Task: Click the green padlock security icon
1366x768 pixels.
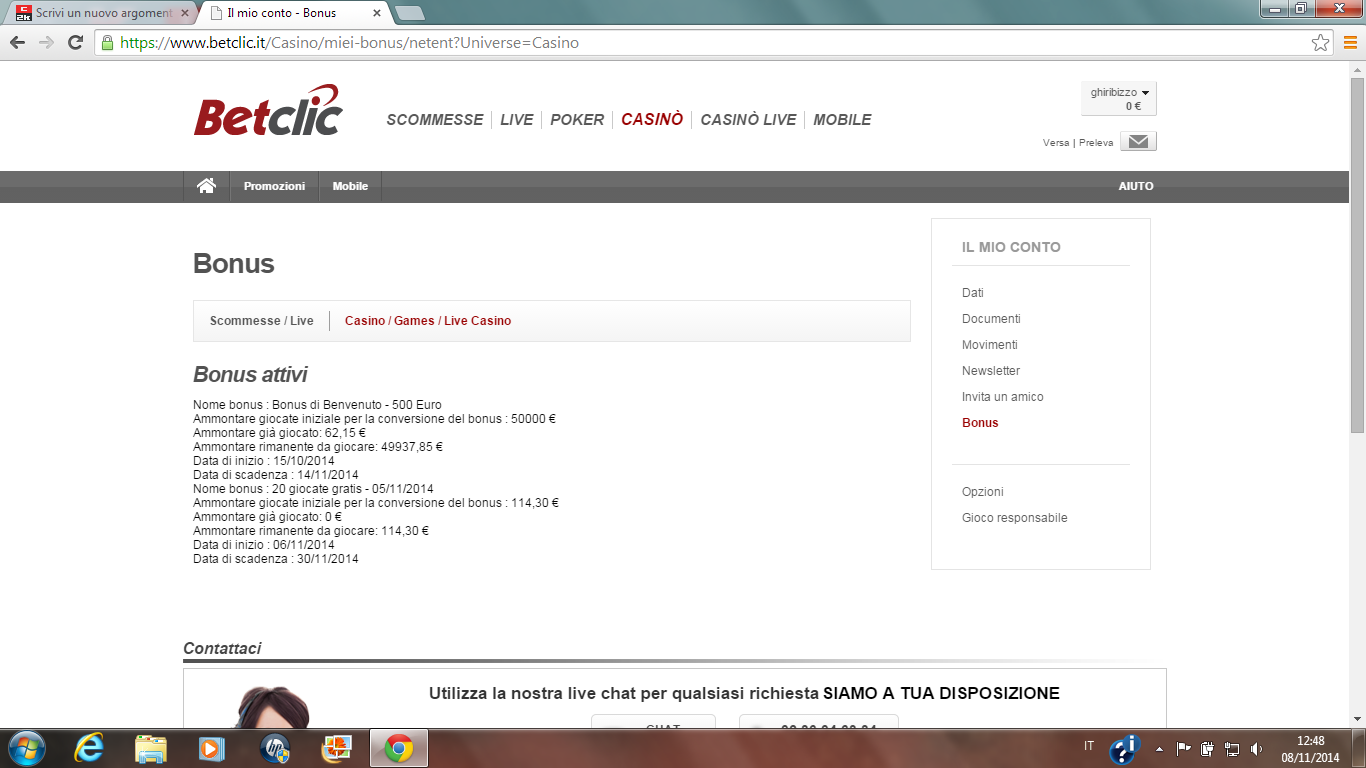Action: point(107,43)
